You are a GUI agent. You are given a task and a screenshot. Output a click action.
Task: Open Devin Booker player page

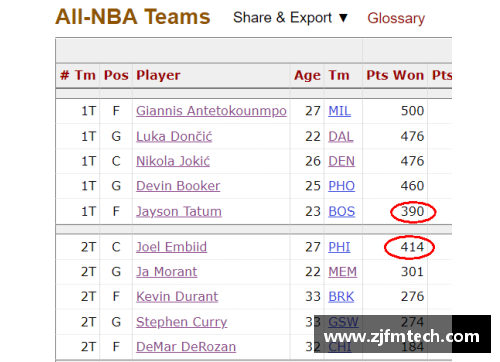pyautogui.click(x=178, y=186)
